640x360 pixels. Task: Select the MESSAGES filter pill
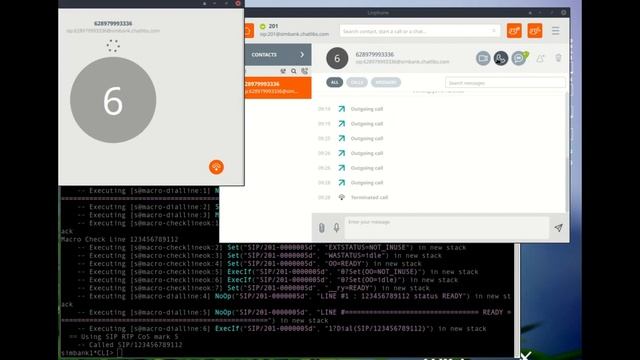point(386,82)
